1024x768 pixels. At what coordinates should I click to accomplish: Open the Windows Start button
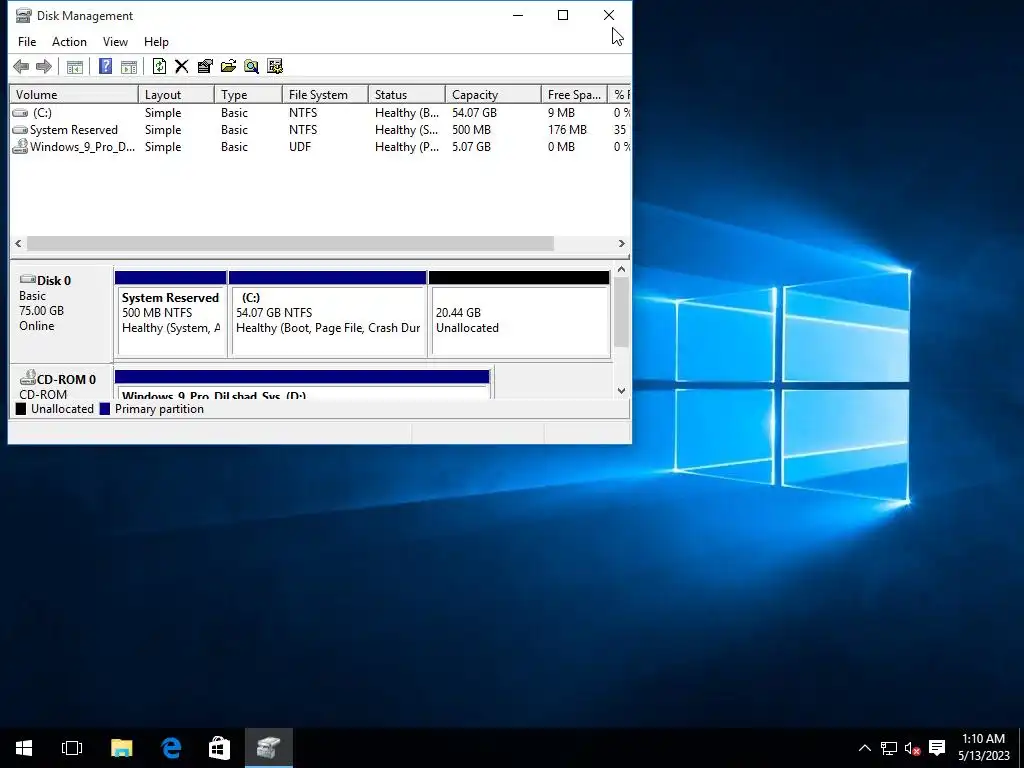(24, 748)
